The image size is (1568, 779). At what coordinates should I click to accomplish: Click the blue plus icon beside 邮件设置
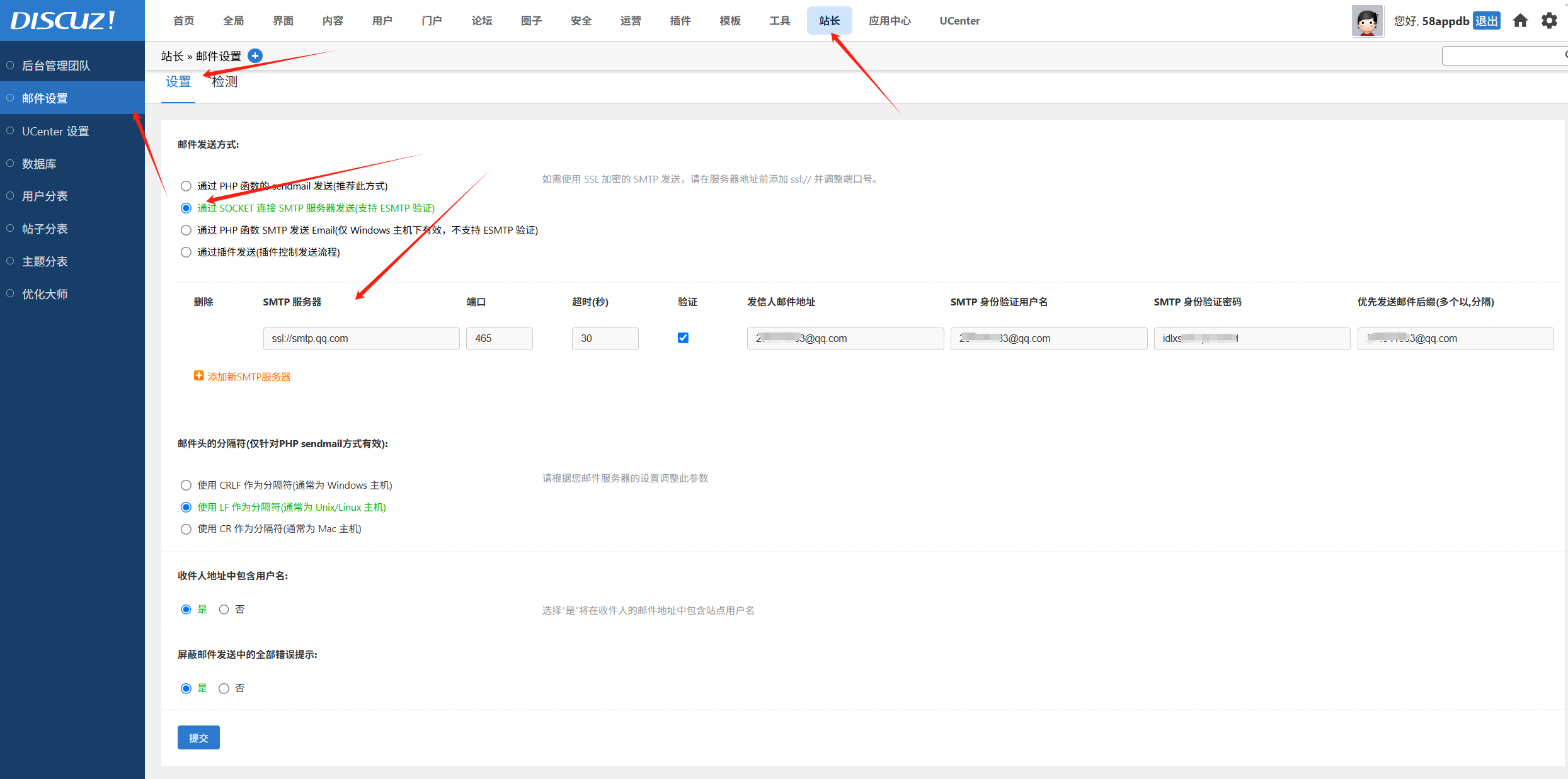[x=255, y=55]
